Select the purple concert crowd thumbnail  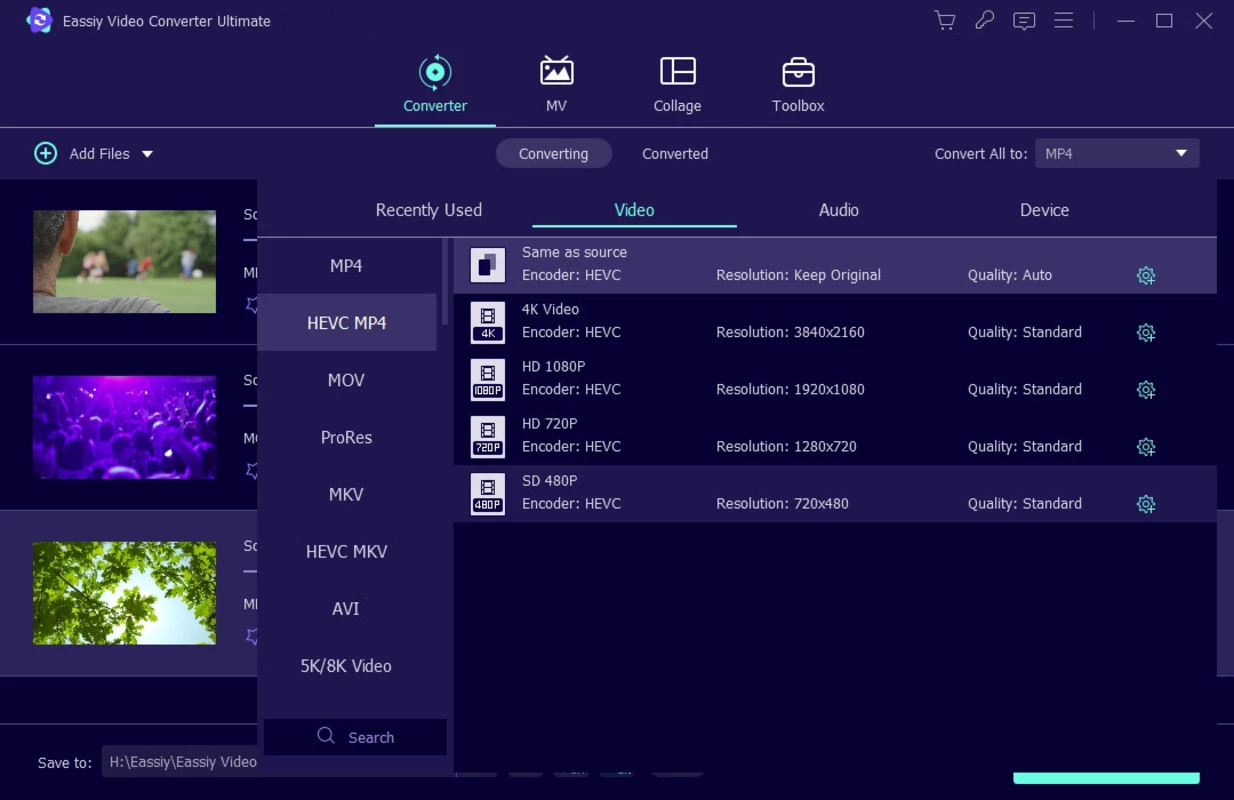[x=124, y=427]
